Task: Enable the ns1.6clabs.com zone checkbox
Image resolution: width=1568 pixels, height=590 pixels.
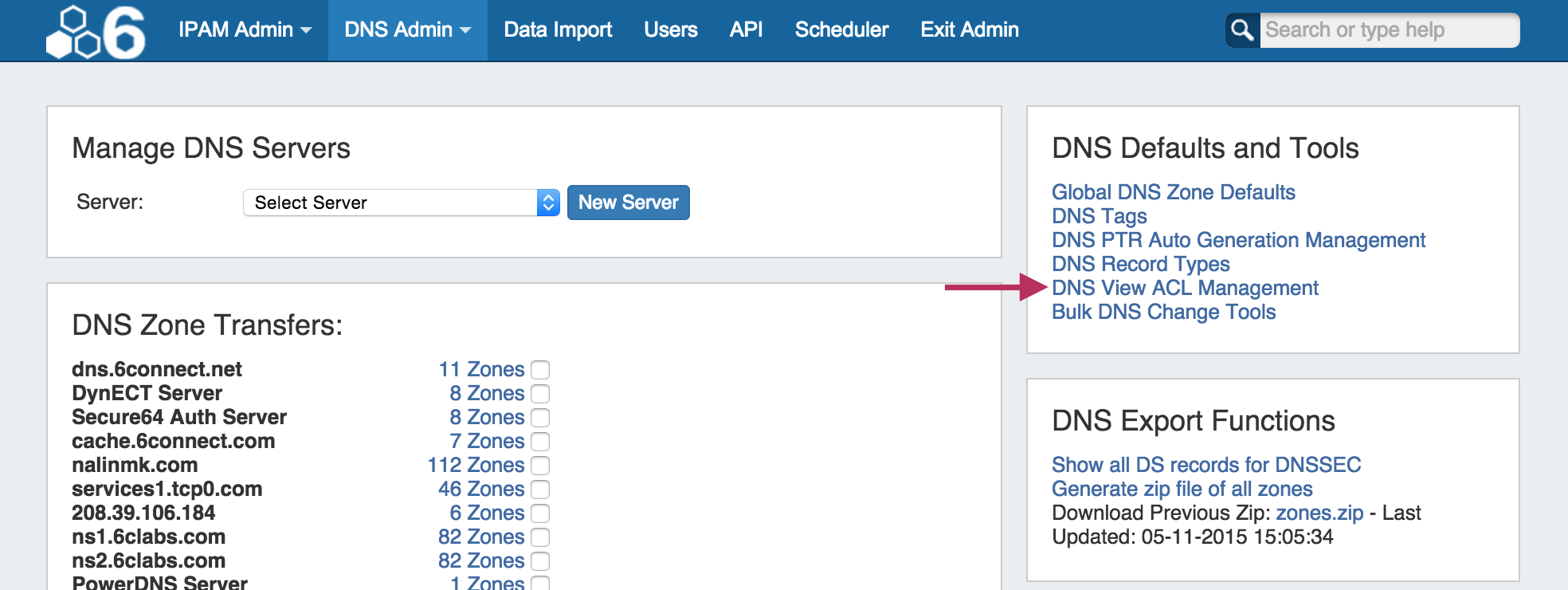Action: coord(540,537)
